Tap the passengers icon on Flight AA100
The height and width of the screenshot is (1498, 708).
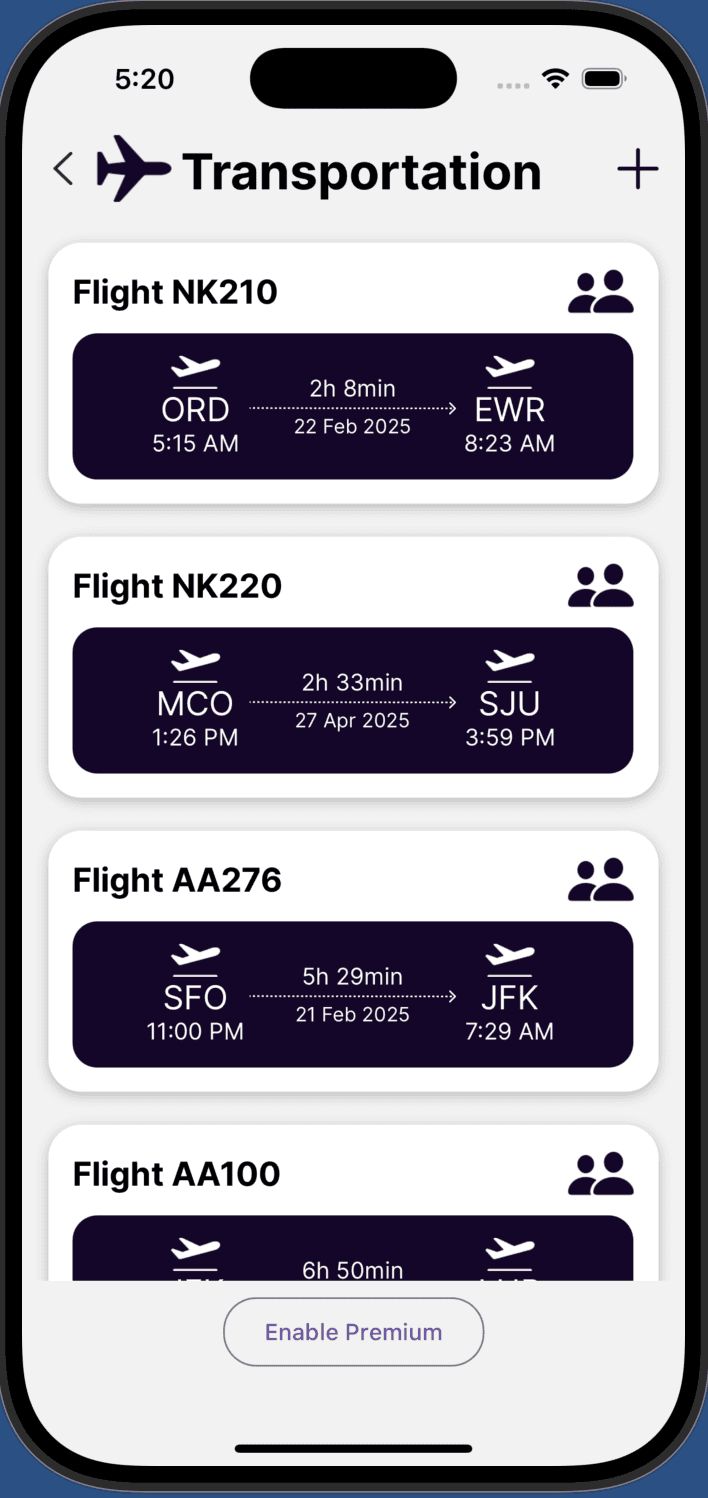tap(600, 1173)
